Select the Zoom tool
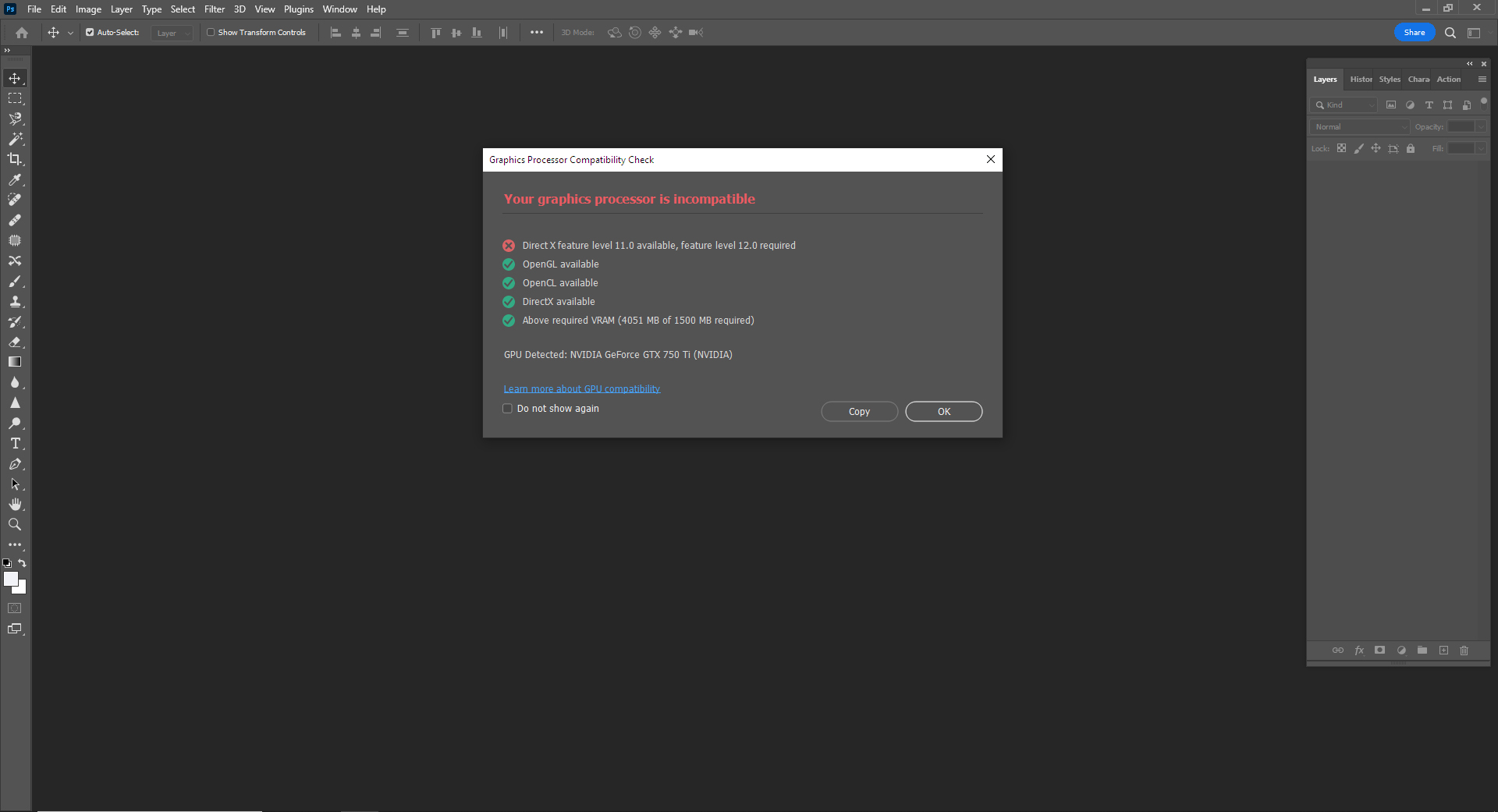 pyautogui.click(x=14, y=524)
